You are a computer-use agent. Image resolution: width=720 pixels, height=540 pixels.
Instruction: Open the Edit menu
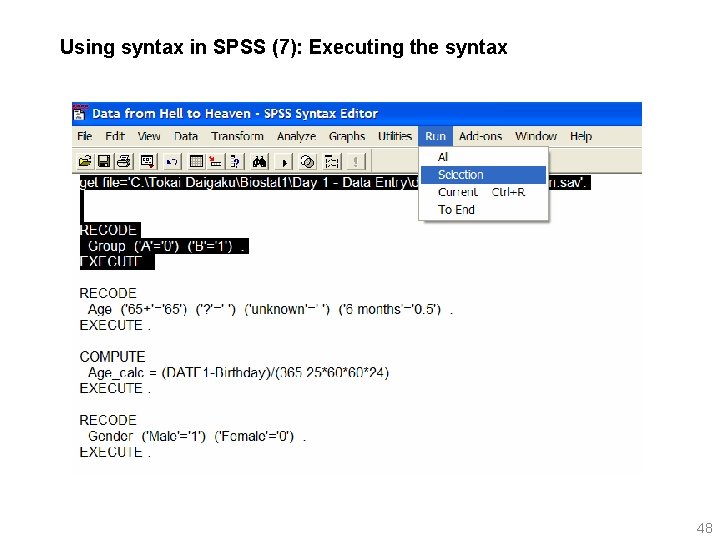[x=115, y=136]
